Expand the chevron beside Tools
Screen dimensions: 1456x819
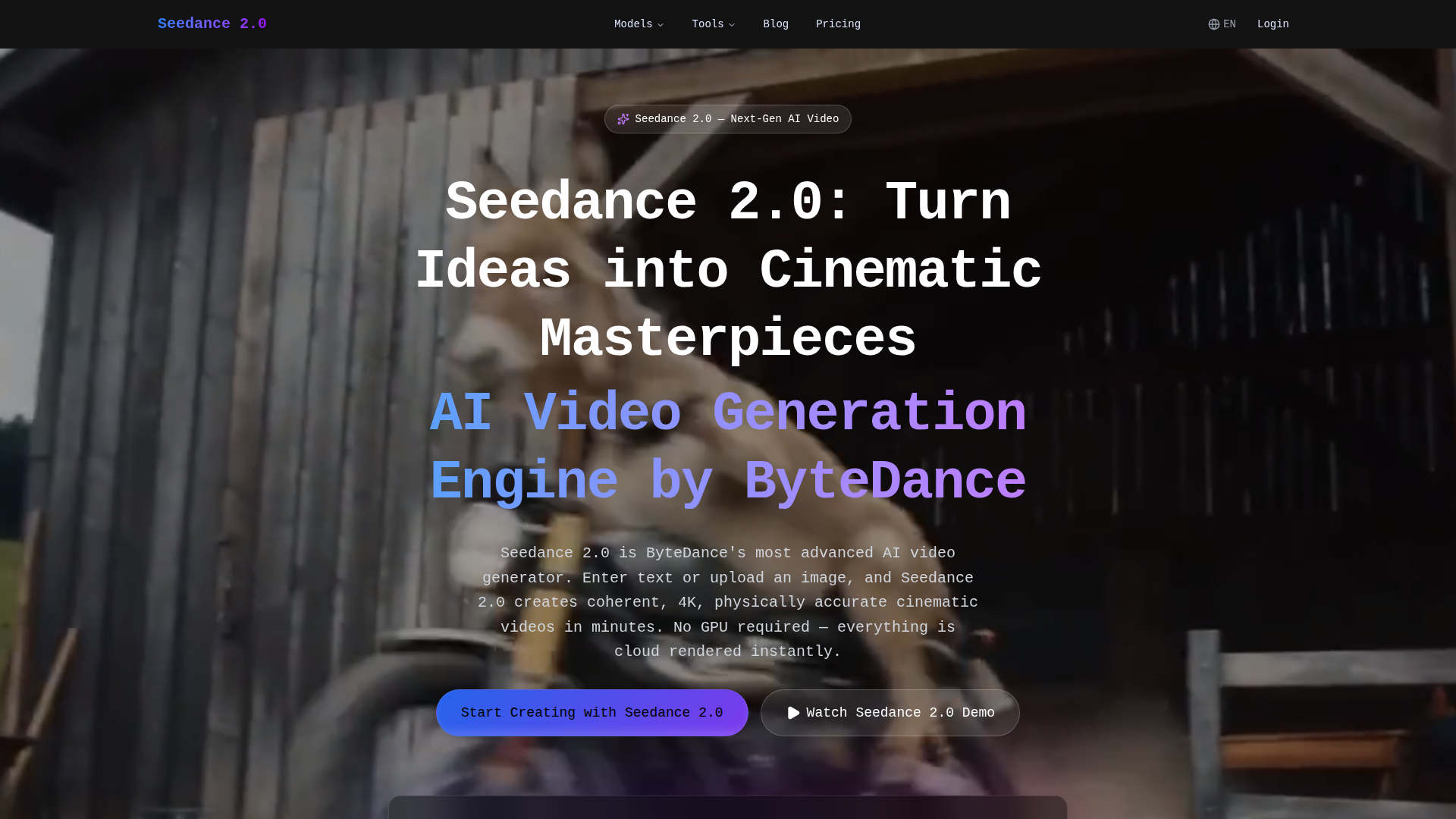732,25
